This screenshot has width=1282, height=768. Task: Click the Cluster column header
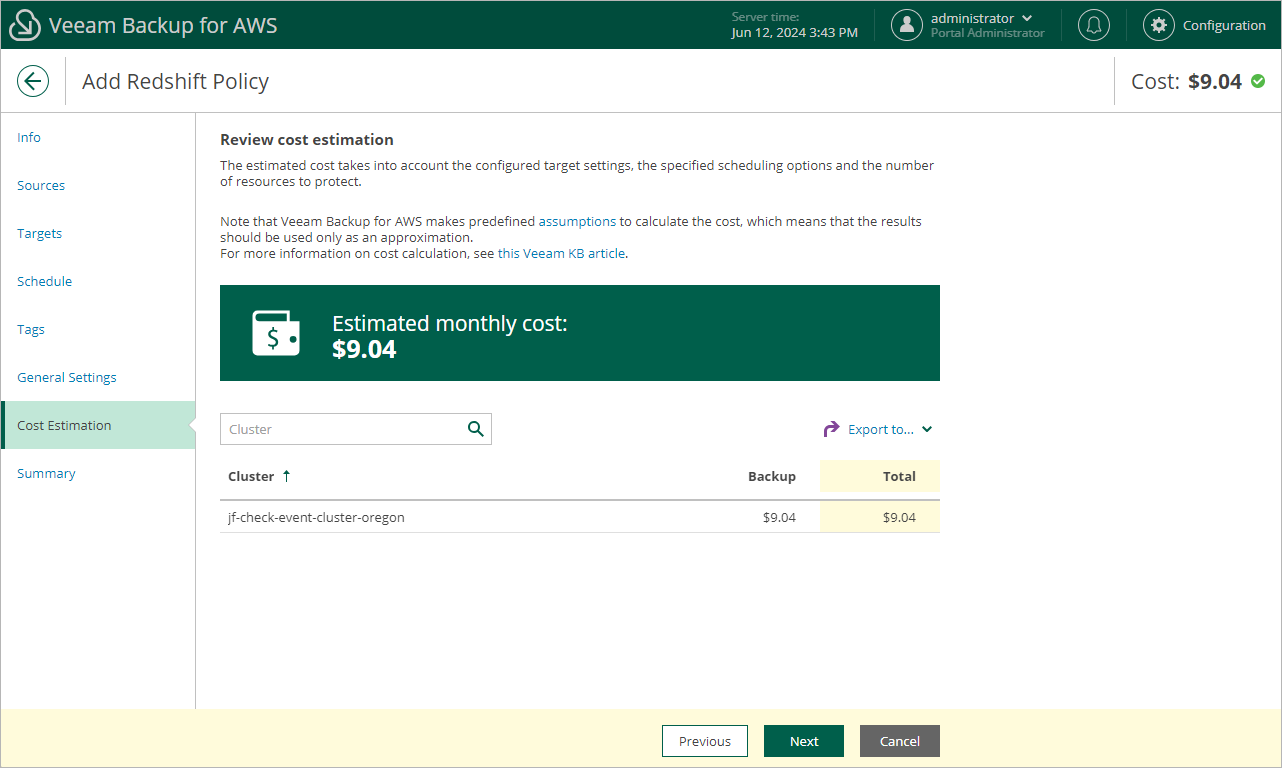point(251,476)
